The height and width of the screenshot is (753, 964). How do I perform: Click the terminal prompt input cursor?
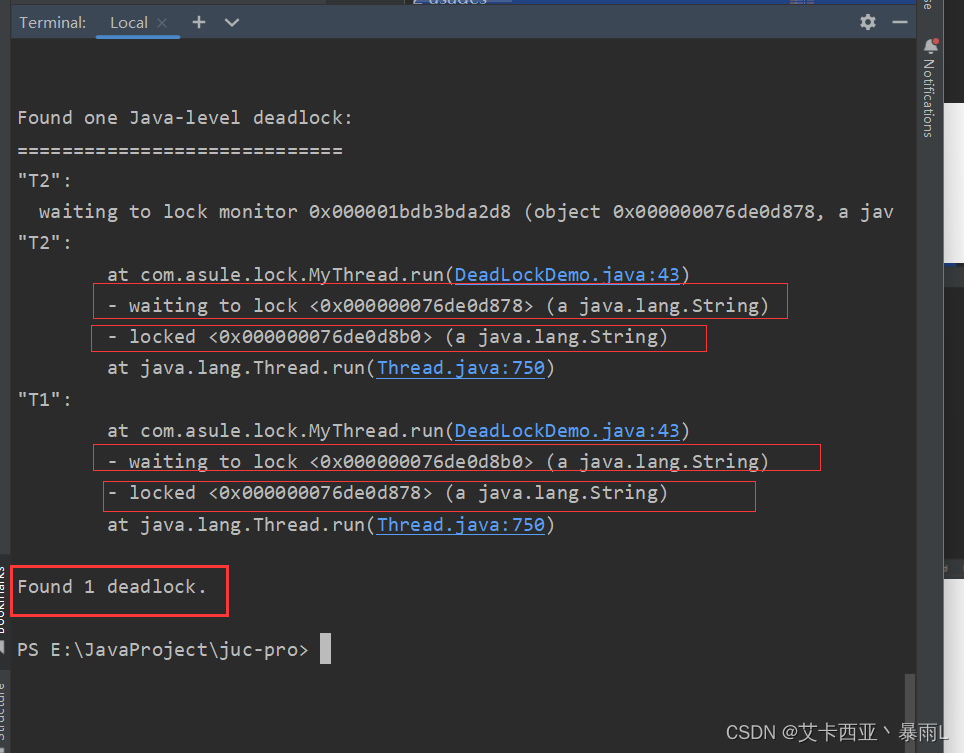(325, 649)
